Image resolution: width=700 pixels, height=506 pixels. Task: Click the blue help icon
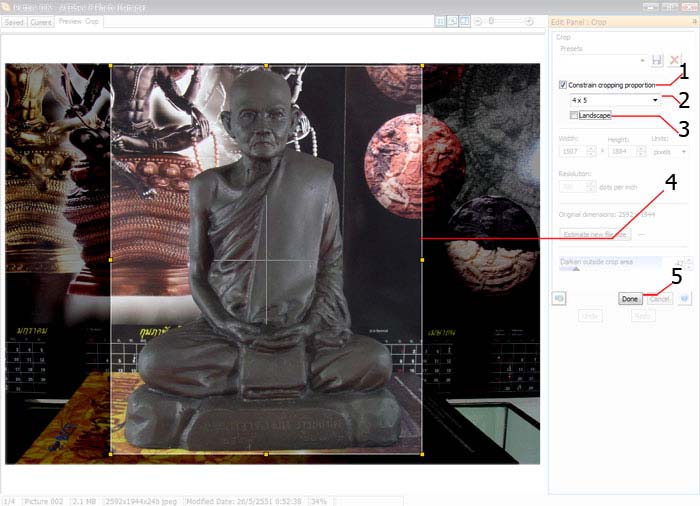click(x=684, y=298)
